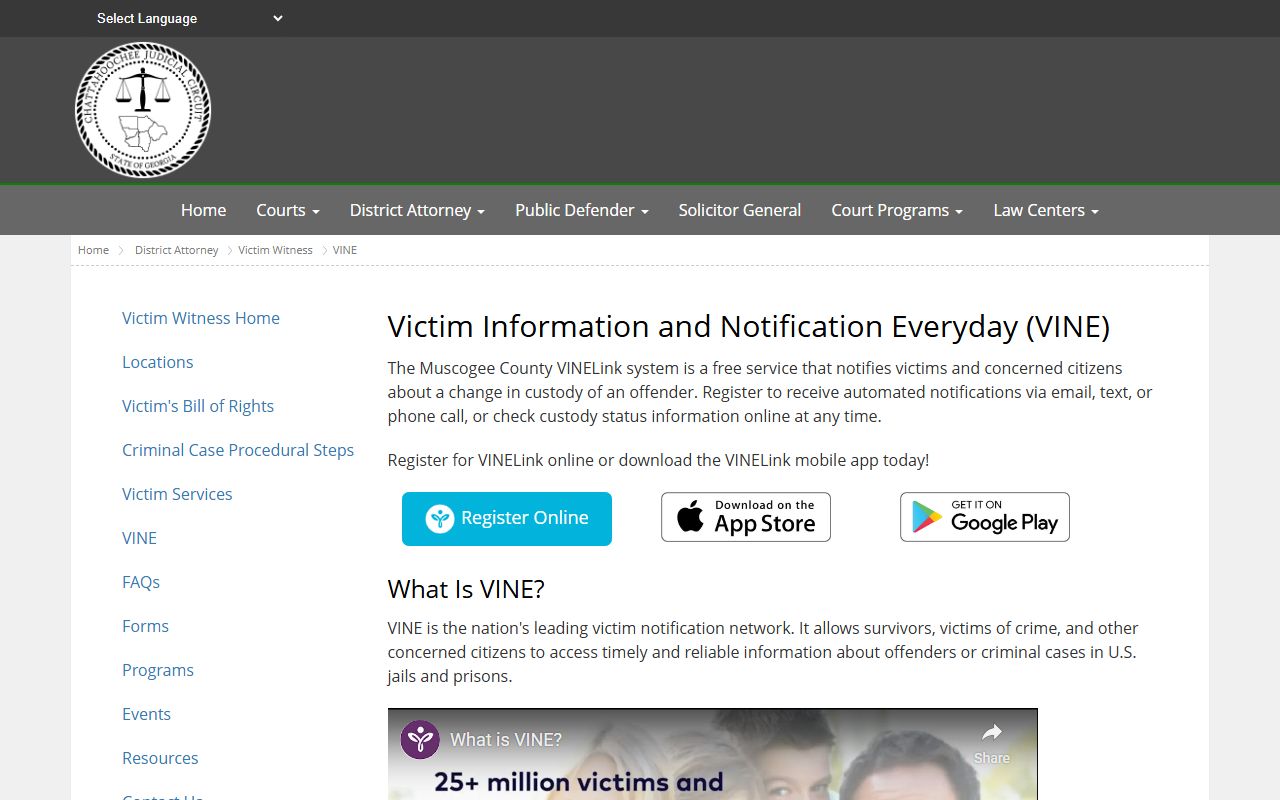Expand the Court Programs menu

pos(897,210)
